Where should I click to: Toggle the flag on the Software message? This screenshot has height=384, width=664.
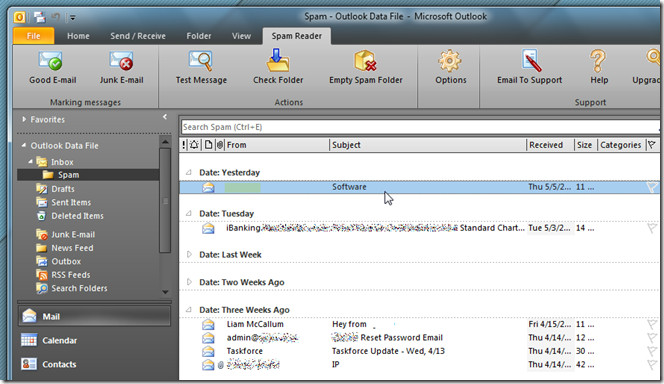tap(652, 187)
